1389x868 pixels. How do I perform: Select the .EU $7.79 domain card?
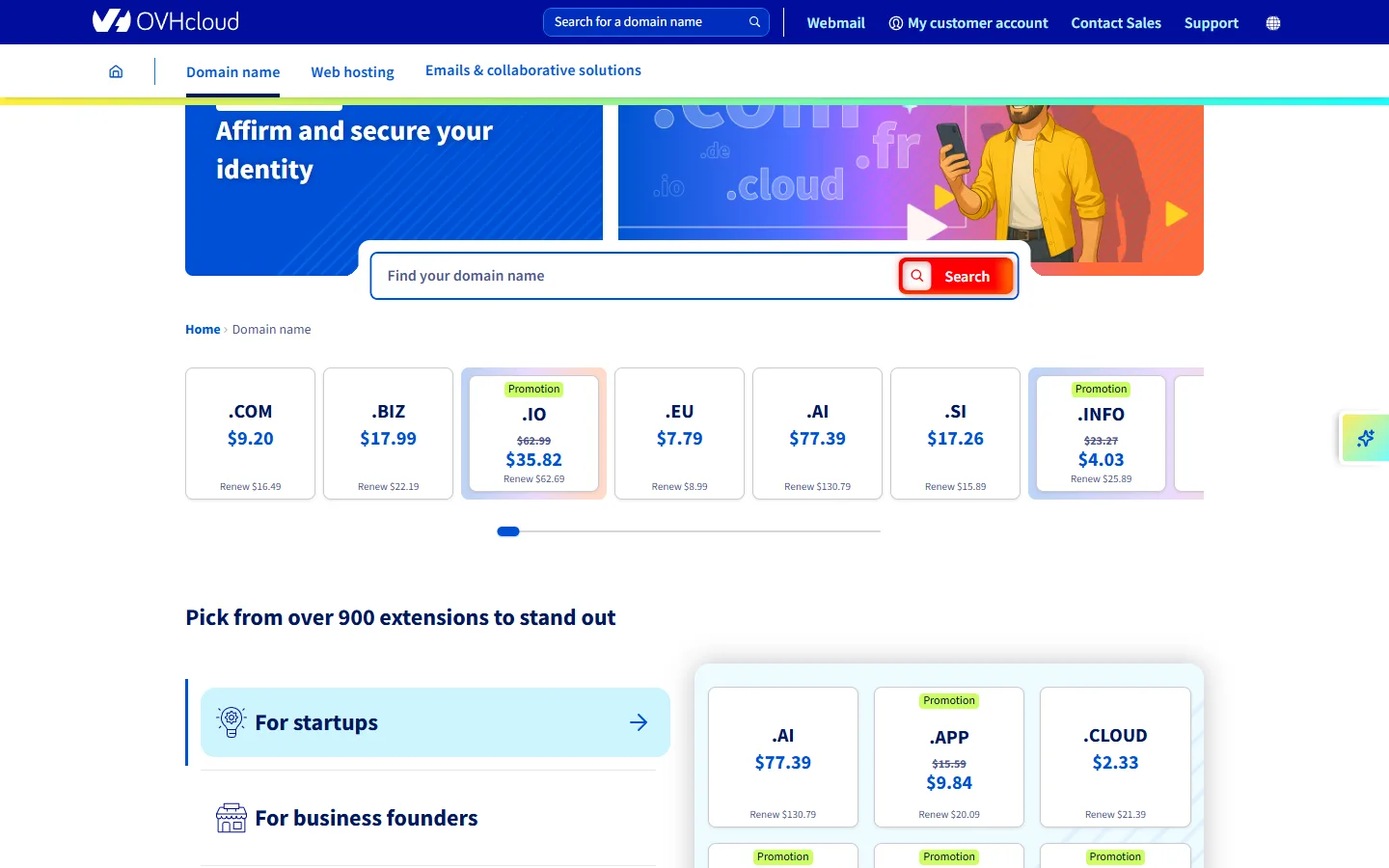[x=680, y=433]
